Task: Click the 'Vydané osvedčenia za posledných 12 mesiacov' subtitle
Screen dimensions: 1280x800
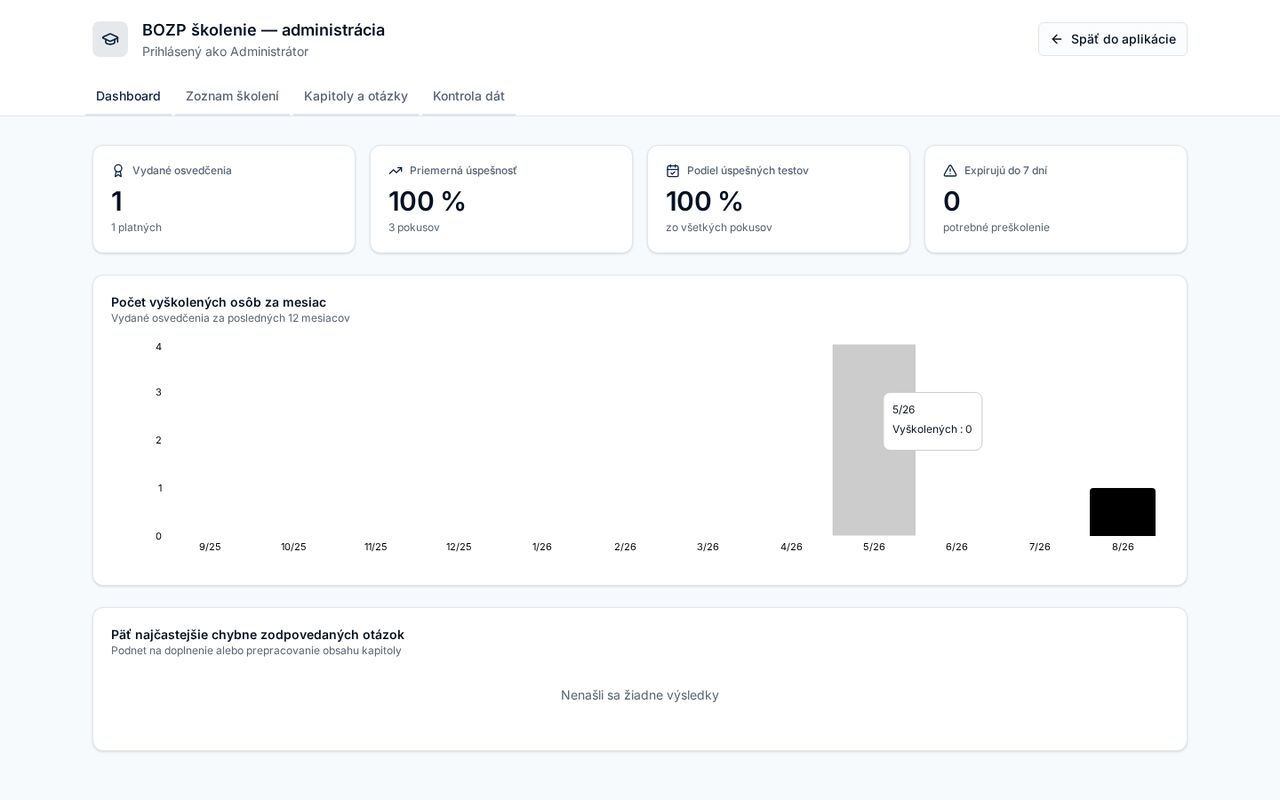Action: coord(230,319)
